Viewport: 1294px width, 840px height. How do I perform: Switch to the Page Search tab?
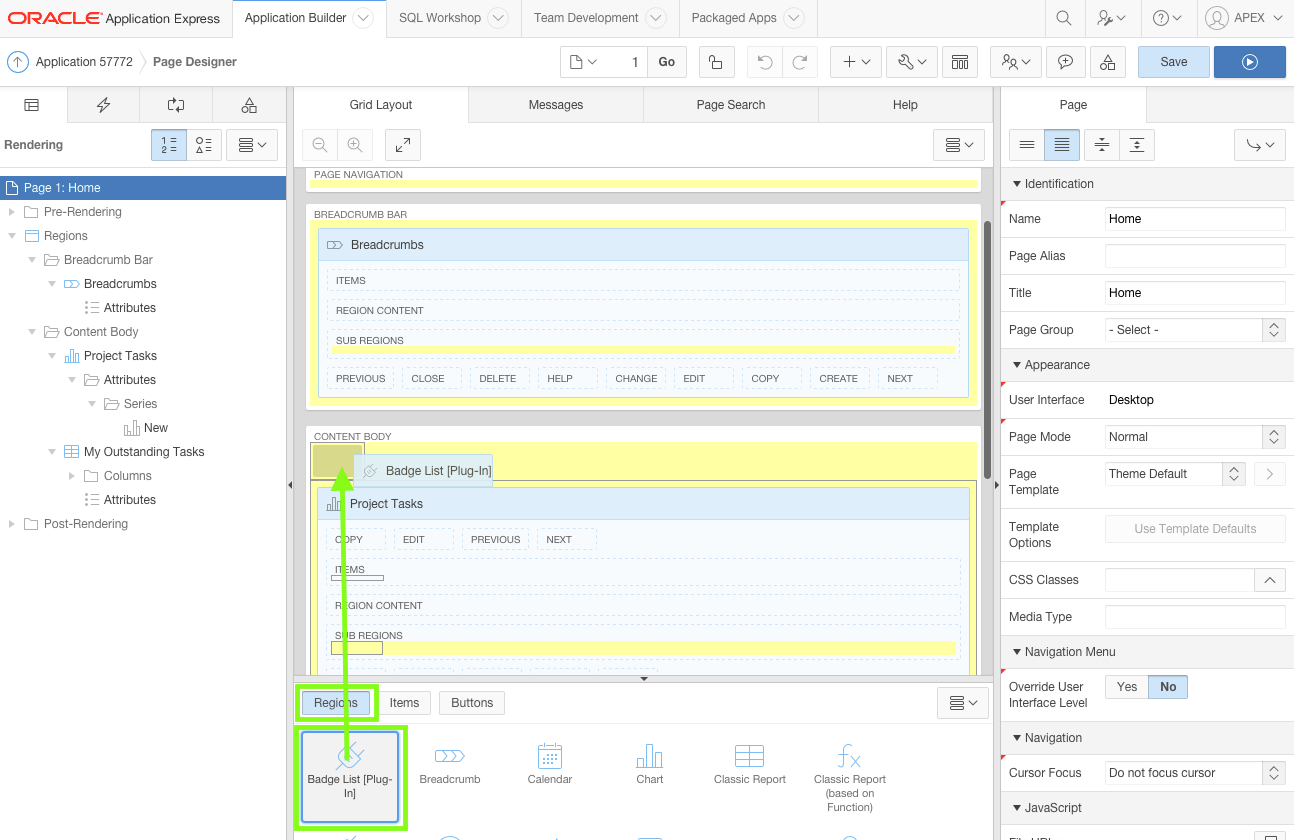730,105
